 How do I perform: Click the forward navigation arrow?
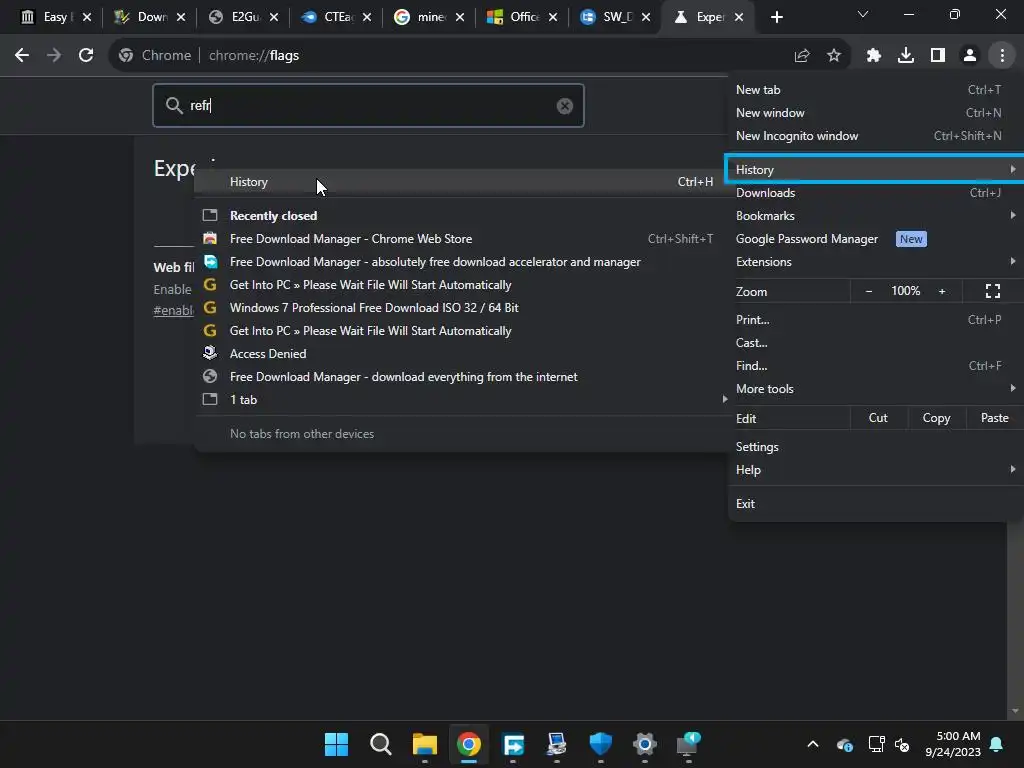tap(54, 56)
